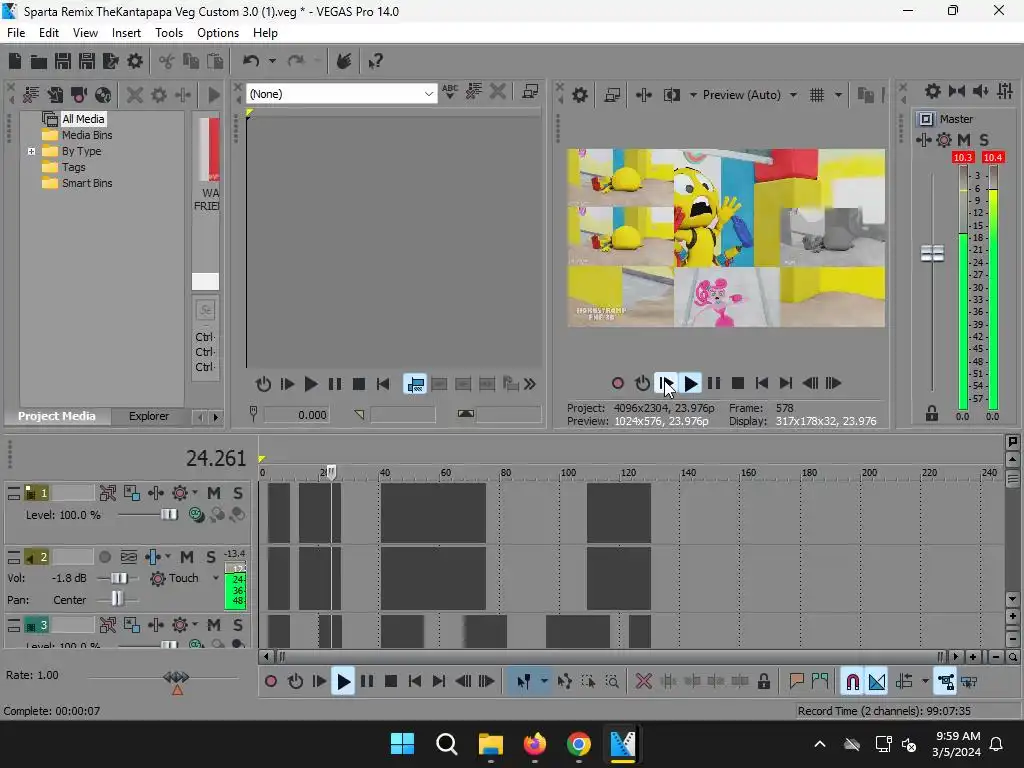Mute audio track 2
Image resolution: width=1024 pixels, height=768 pixels.
click(187, 557)
